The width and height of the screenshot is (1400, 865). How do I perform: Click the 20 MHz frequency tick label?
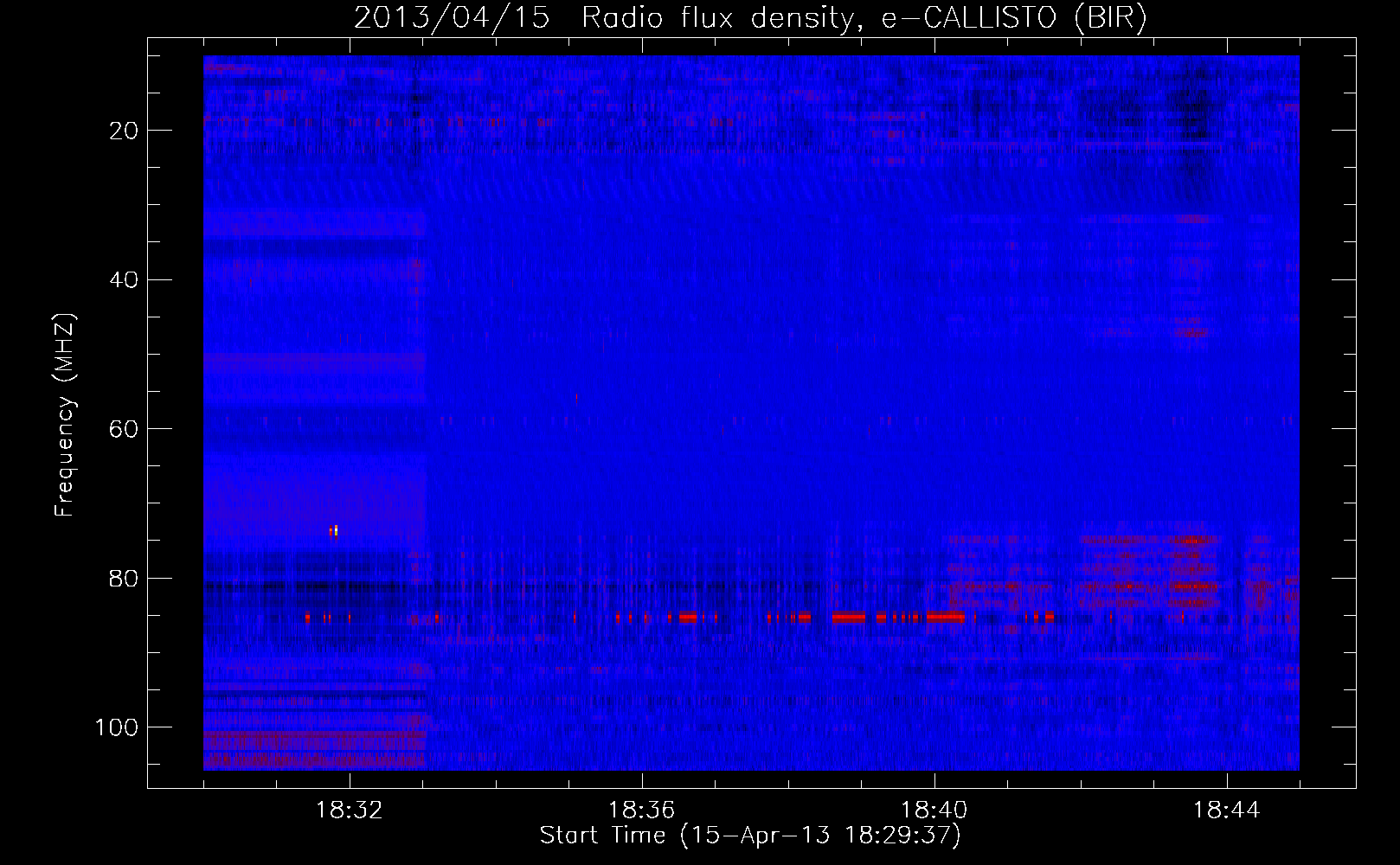pyautogui.click(x=125, y=131)
